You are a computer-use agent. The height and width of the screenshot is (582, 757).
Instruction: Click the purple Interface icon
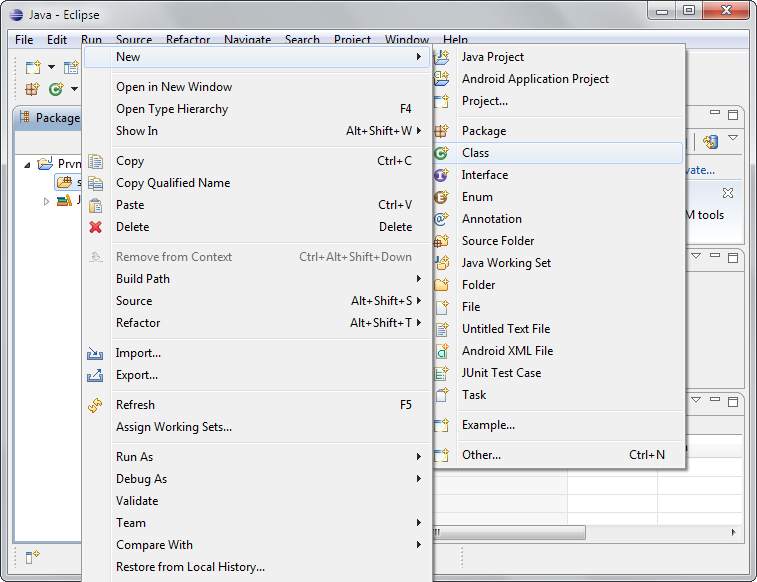(442, 175)
